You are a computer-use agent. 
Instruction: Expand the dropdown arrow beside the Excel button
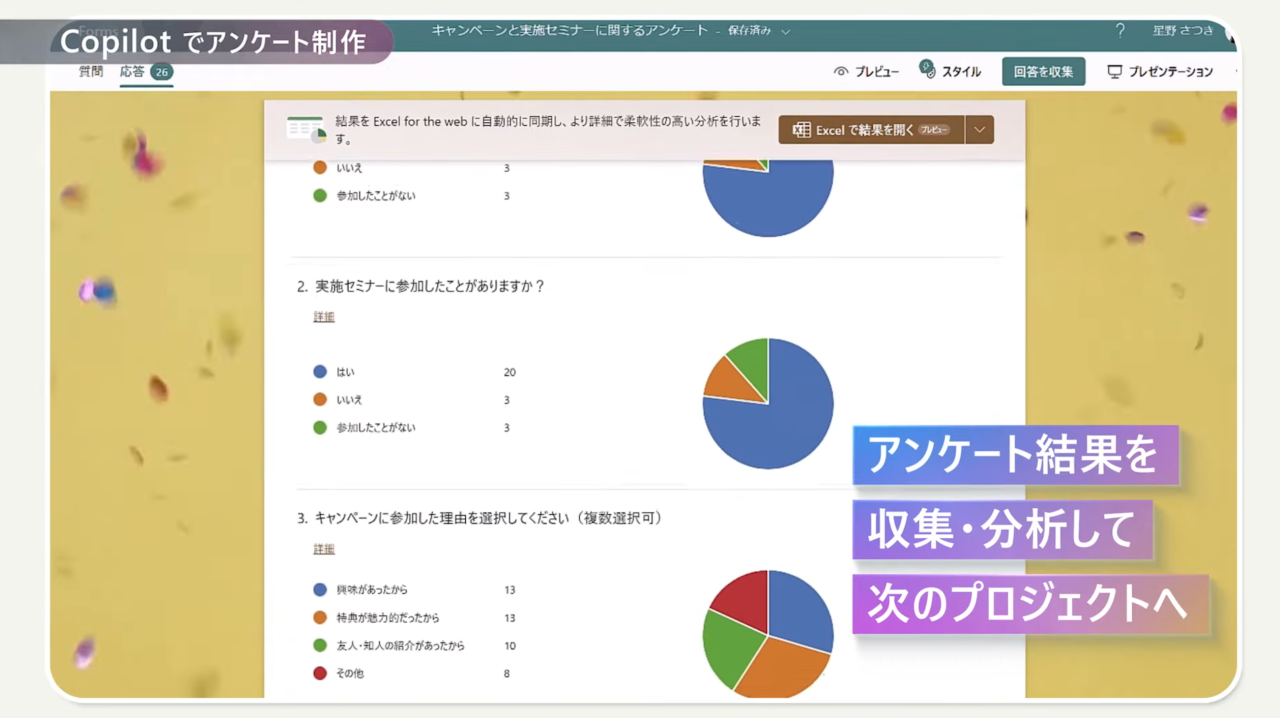coord(980,130)
